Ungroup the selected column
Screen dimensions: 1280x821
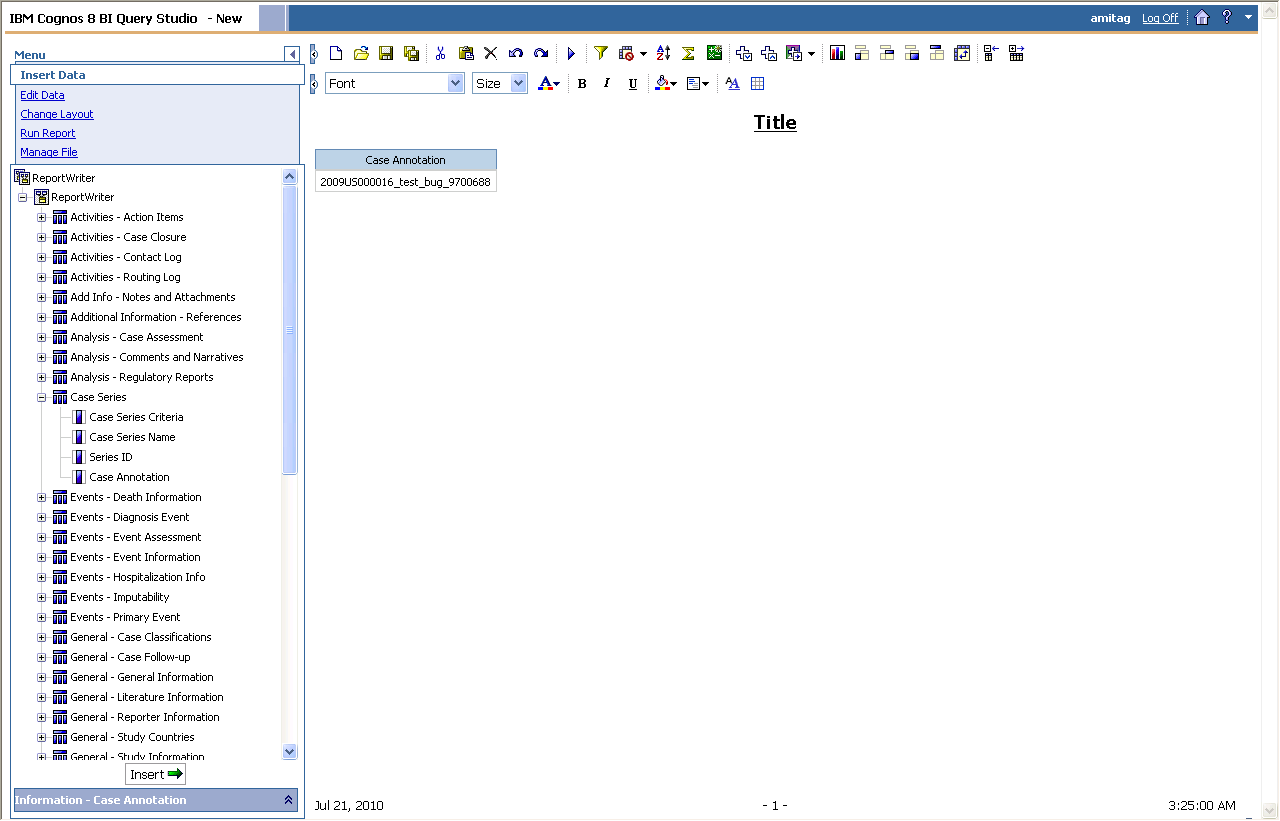(912, 53)
